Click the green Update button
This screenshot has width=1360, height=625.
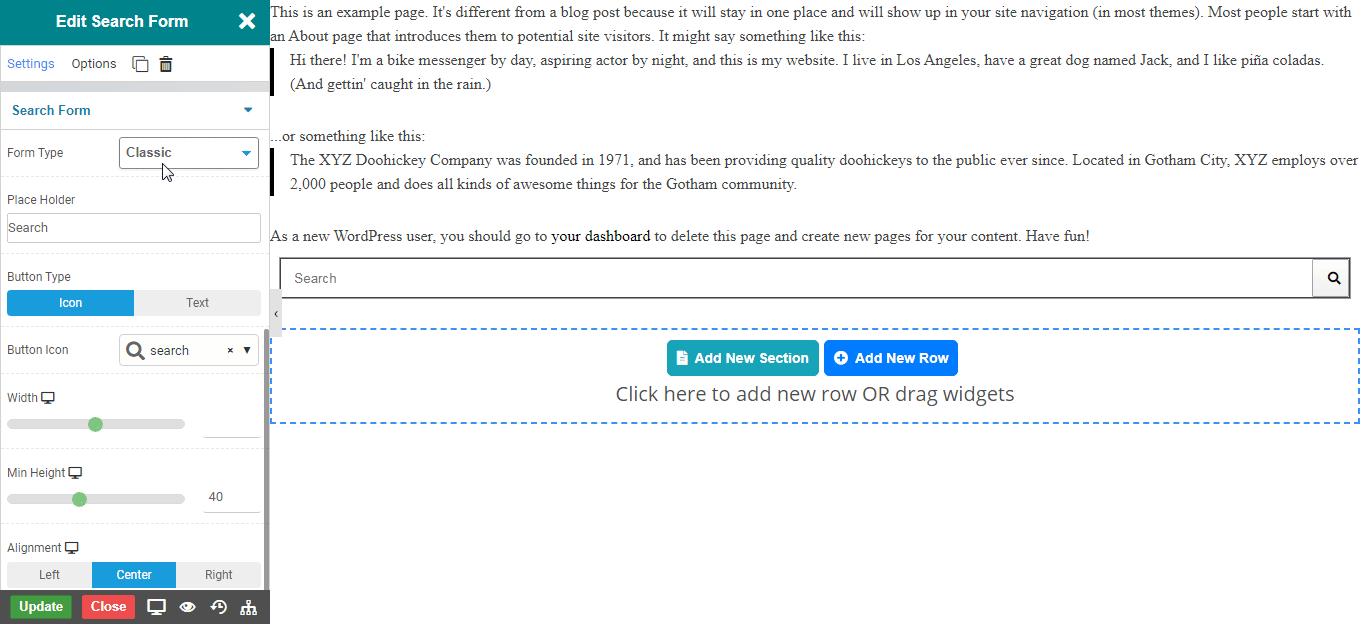coord(41,607)
